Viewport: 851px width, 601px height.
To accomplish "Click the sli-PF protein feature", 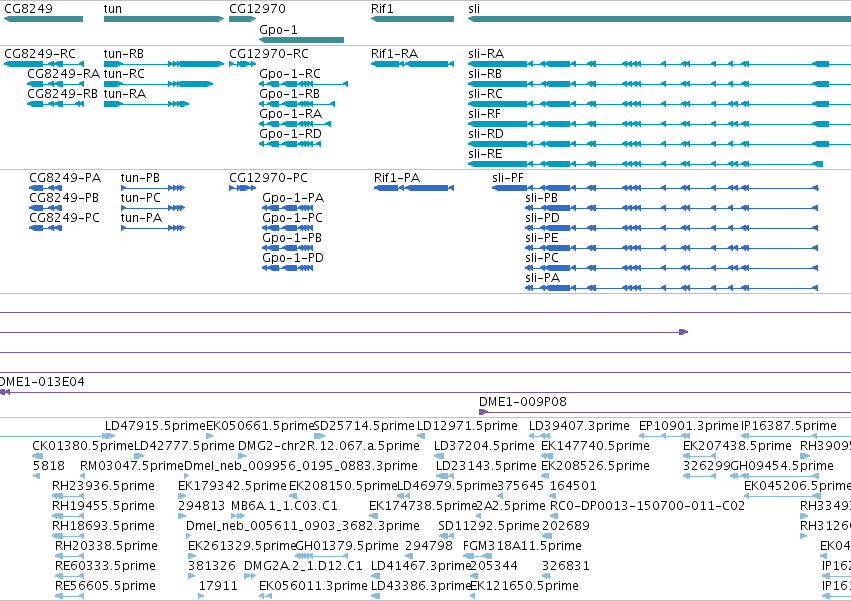I will [655, 188].
